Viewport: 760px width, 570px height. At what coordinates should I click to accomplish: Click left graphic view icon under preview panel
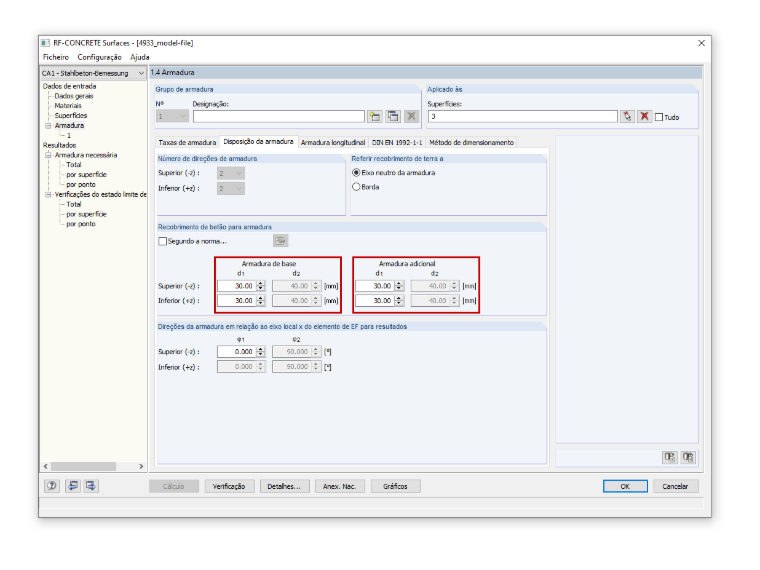point(669,457)
